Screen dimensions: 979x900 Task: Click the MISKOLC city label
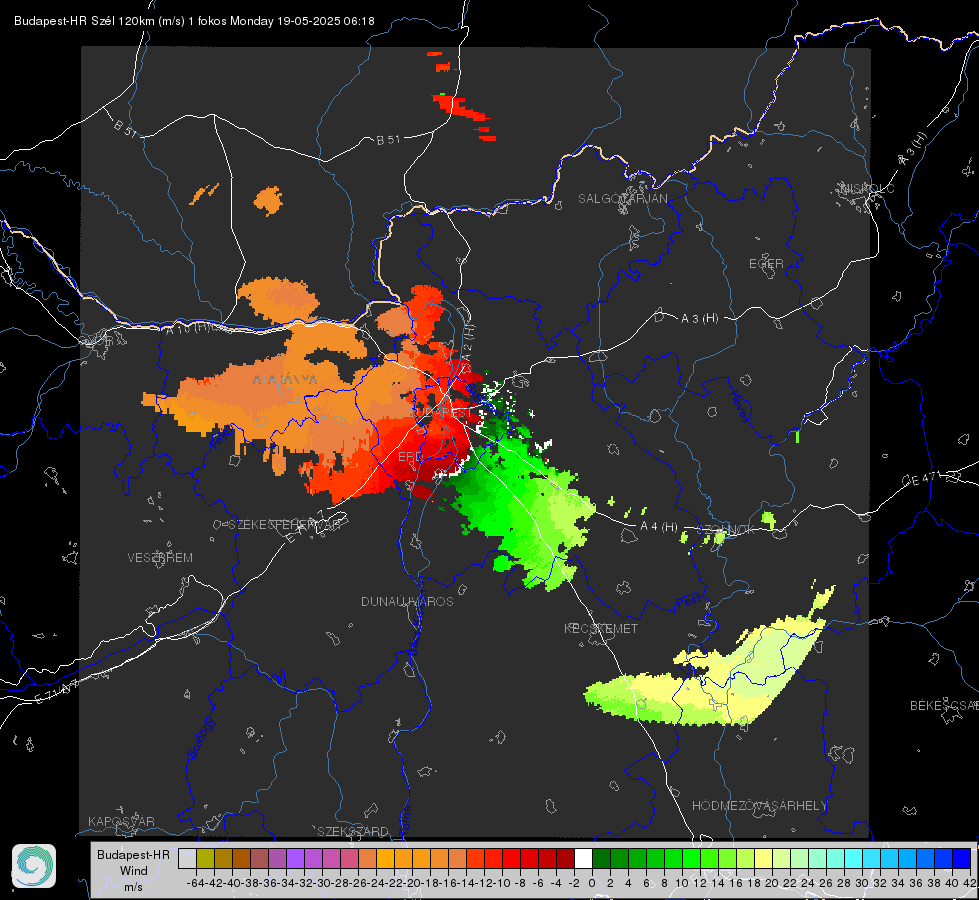[x=867, y=188]
